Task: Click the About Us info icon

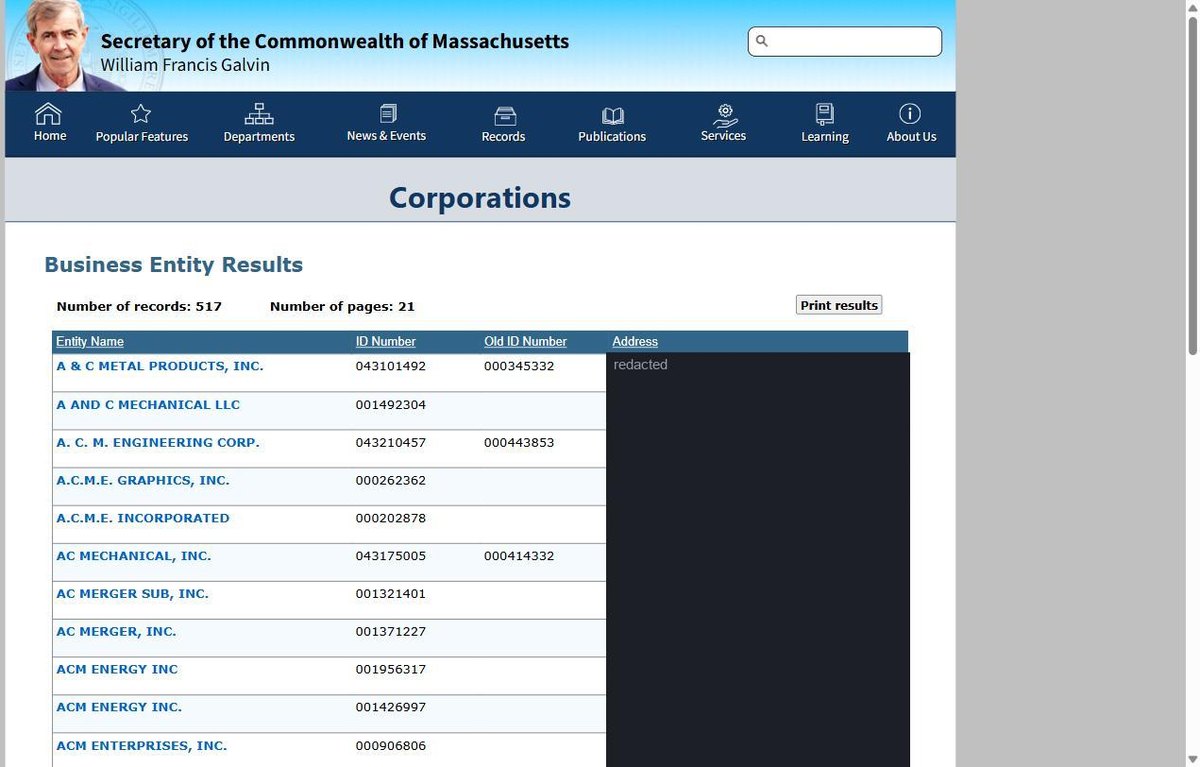Action: click(x=910, y=113)
